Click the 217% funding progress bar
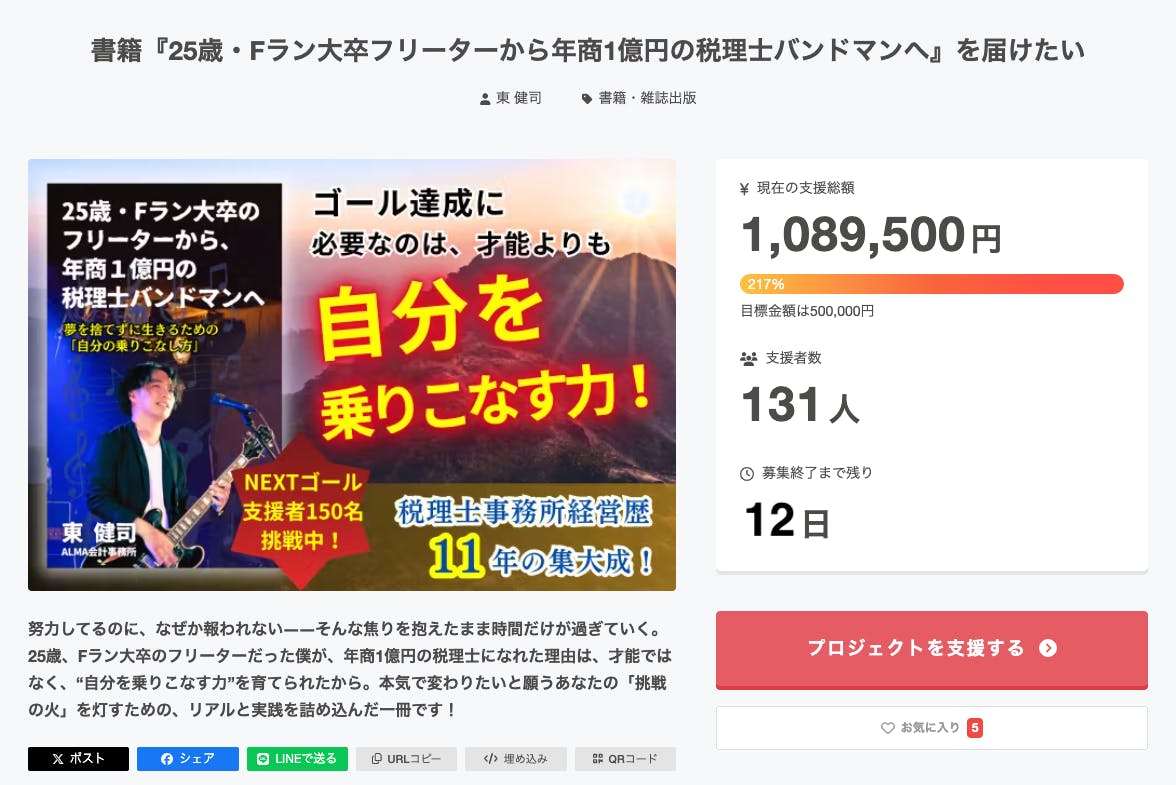The image size is (1176, 785). click(931, 284)
